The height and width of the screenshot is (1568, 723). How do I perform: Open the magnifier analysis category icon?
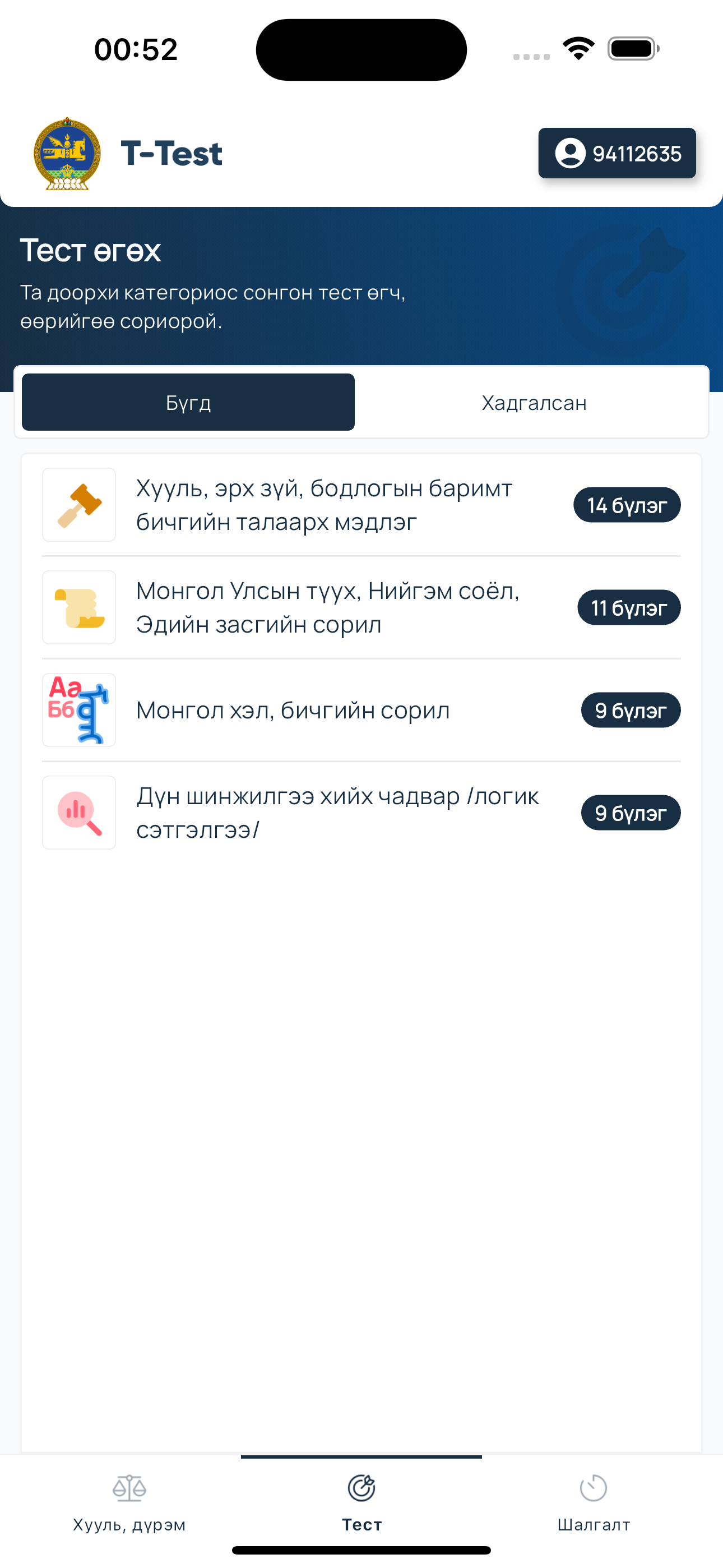tap(79, 813)
